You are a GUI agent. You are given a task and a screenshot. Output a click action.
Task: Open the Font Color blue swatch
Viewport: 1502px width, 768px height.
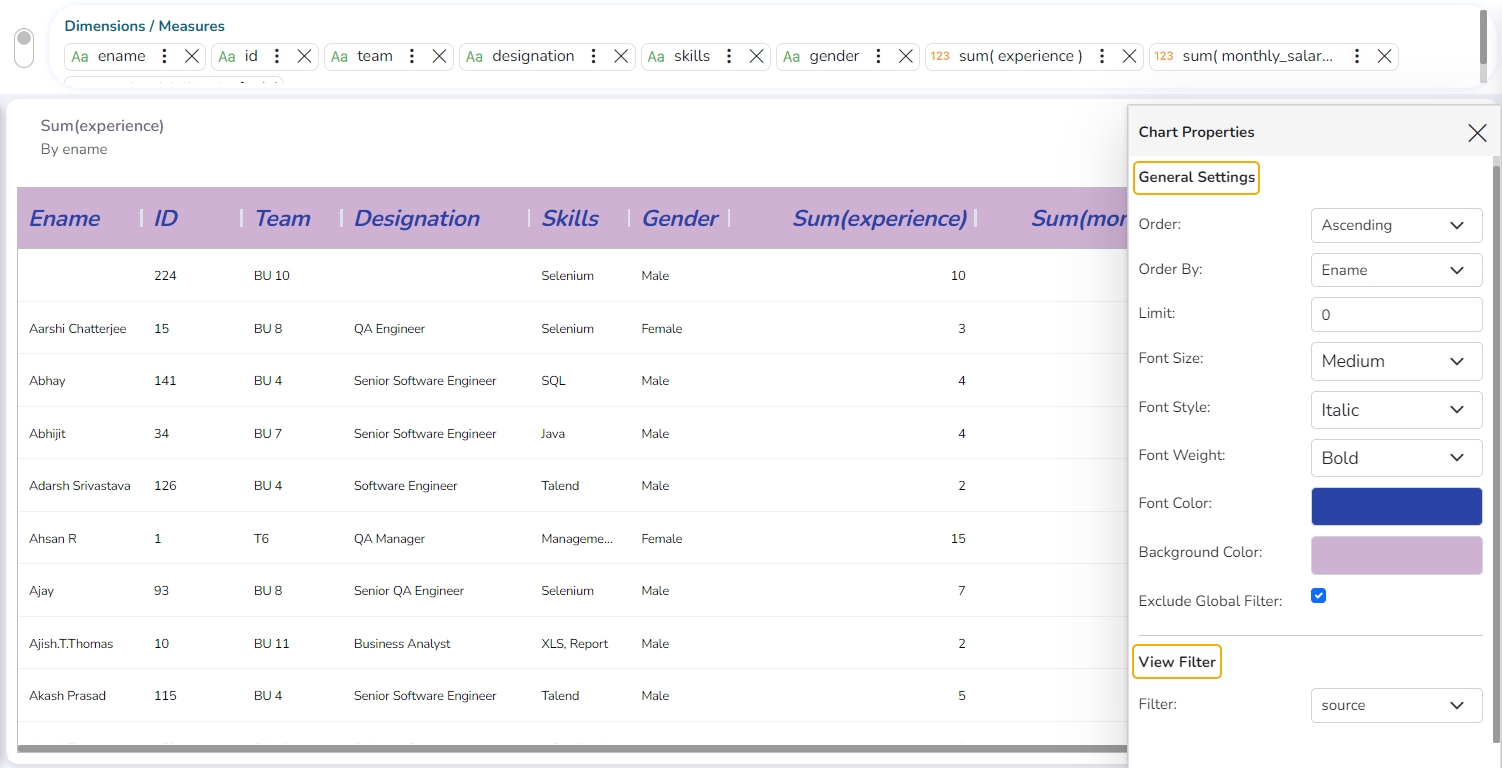click(1395, 507)
